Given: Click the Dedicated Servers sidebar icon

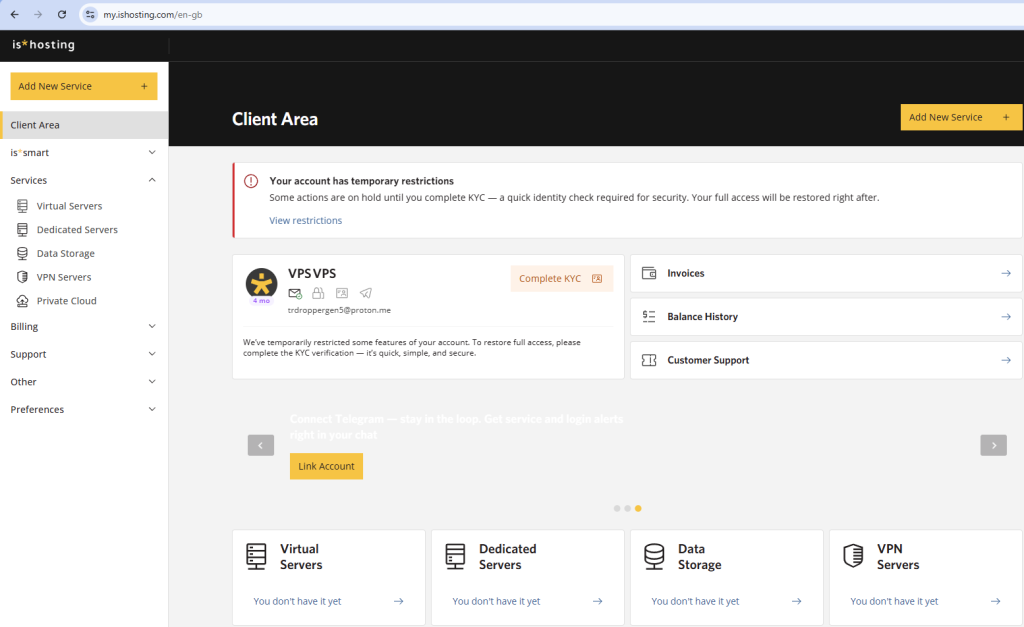Looking at the screenshot, I should point(22,230).
